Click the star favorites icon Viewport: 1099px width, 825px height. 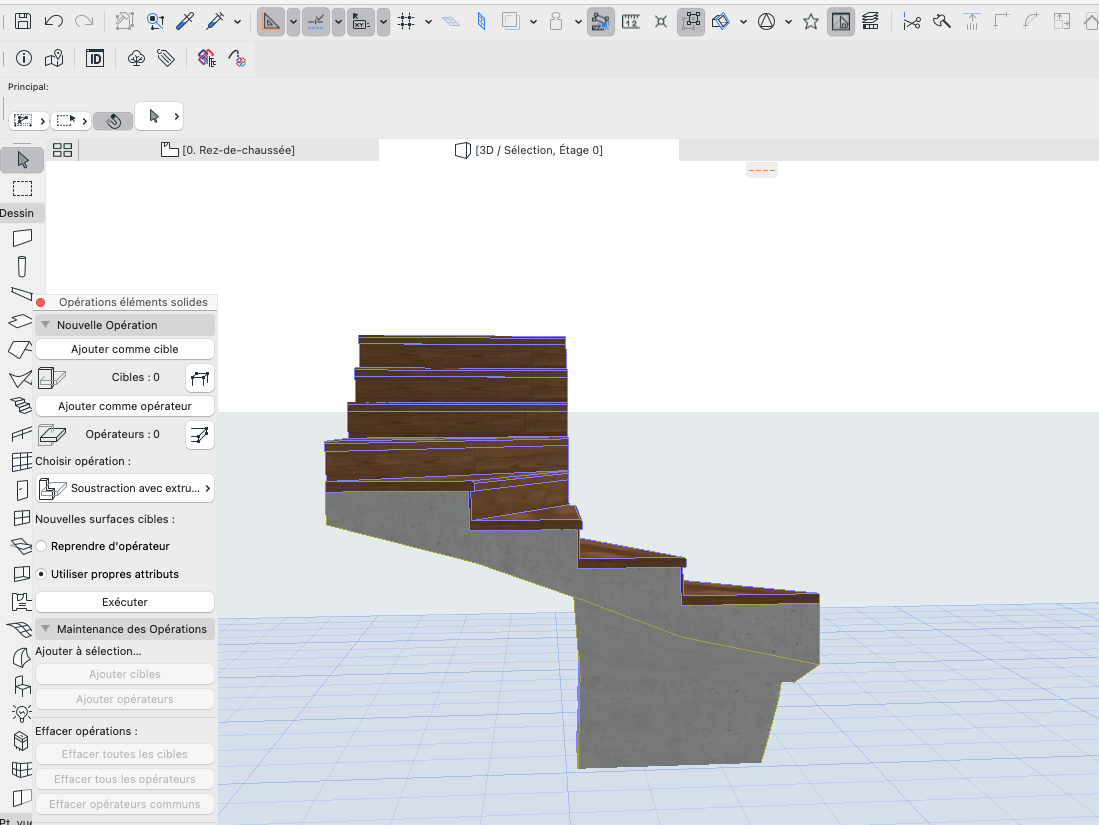pyautogui.click(x=811, y=22)
